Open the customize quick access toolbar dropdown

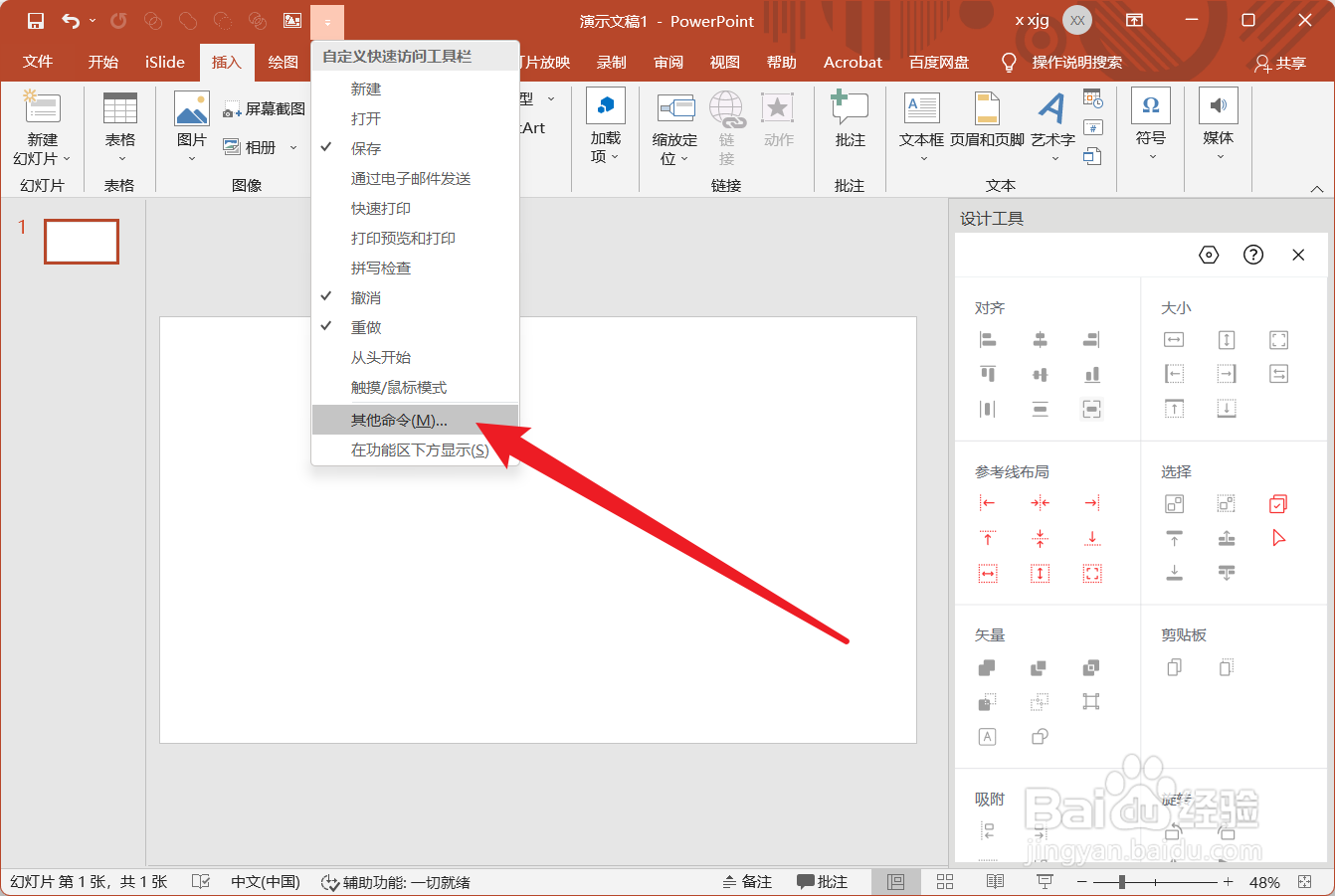pyautogui.click(x=327, y=21)
